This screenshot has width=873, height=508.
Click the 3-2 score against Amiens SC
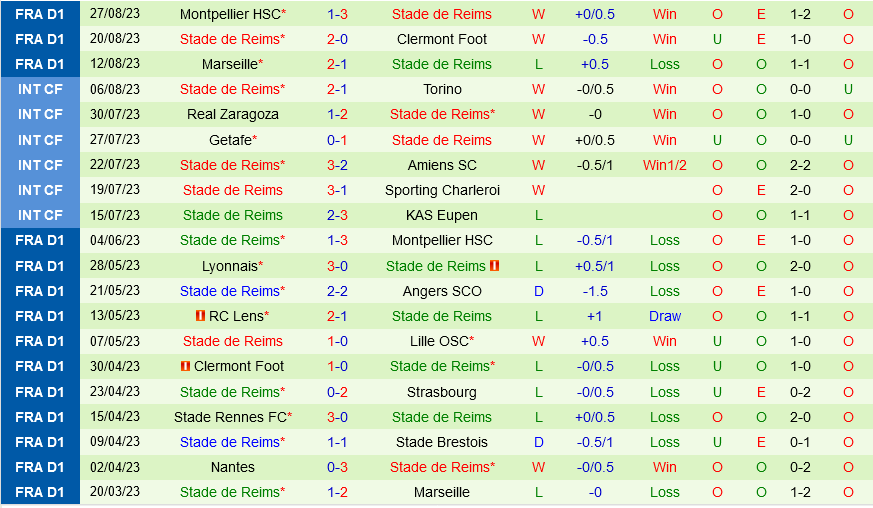[338, 165]
